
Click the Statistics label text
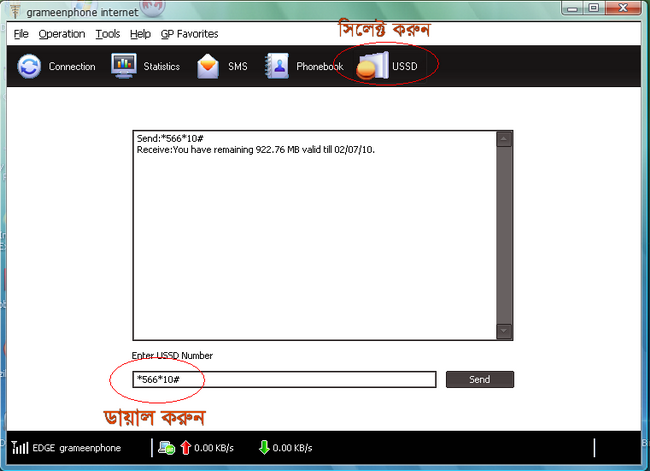[x=162, y=66]
